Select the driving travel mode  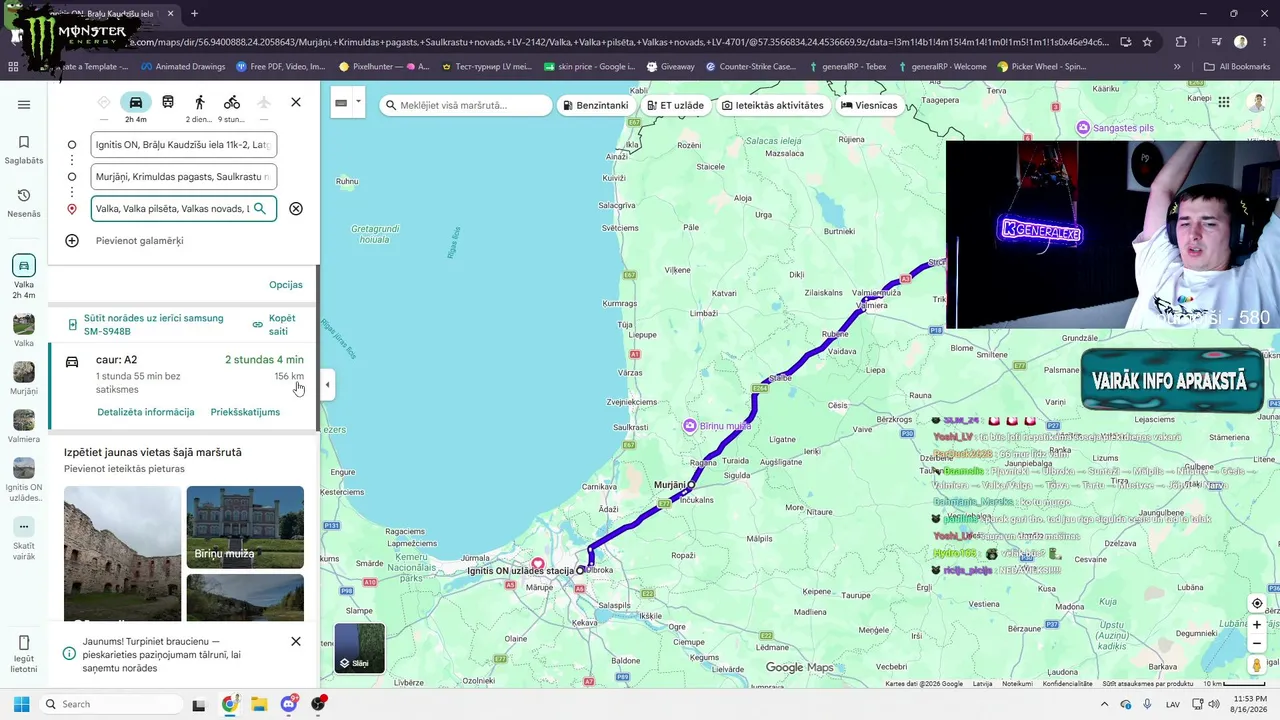136,103
